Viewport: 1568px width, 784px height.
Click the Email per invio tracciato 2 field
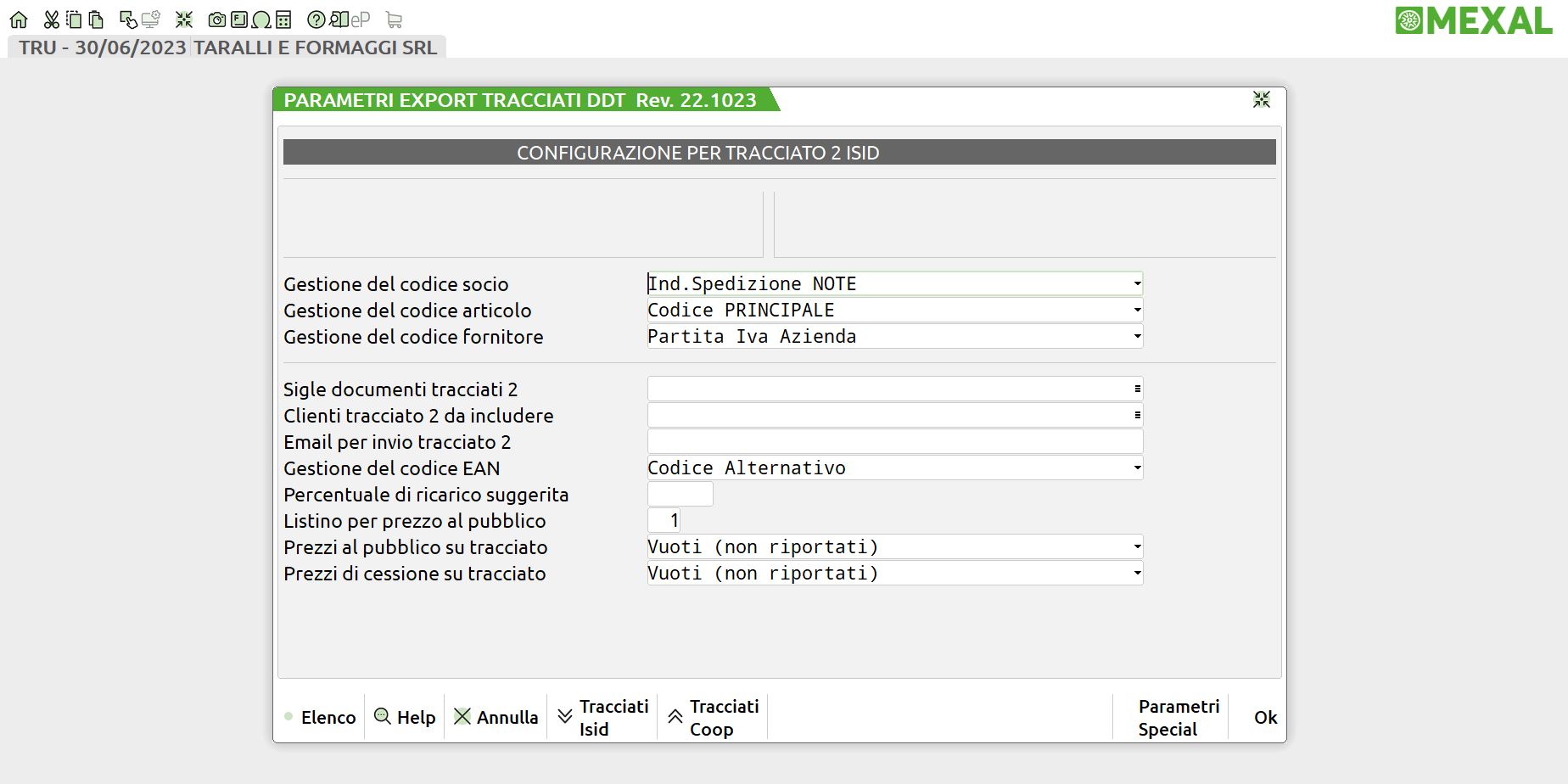(x=894, y=441)
